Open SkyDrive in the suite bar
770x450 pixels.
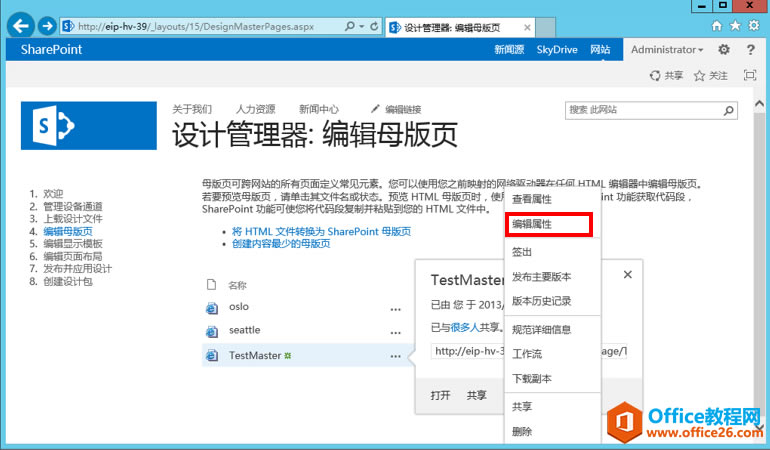pos(557,50)
